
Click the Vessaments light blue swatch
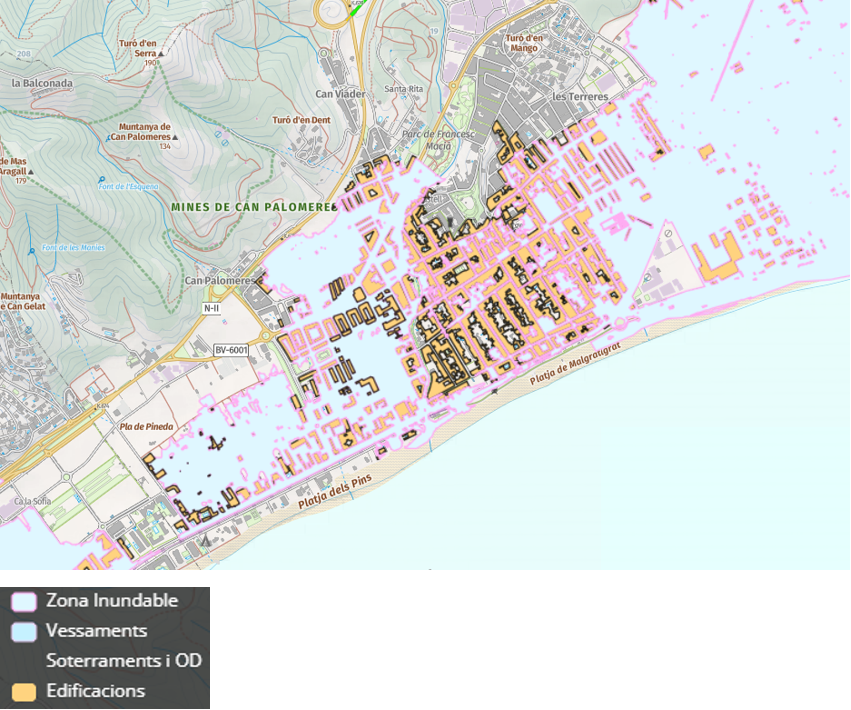25,632
